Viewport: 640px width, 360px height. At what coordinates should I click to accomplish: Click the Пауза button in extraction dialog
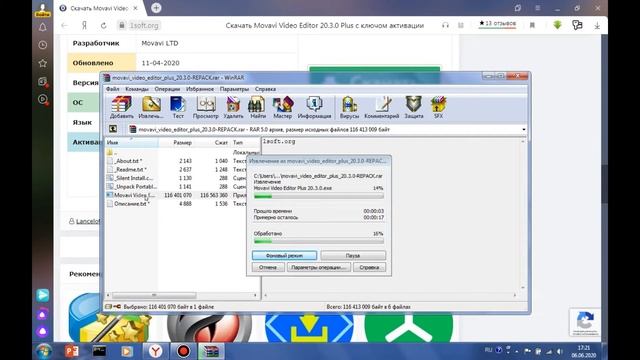[353, 256]
